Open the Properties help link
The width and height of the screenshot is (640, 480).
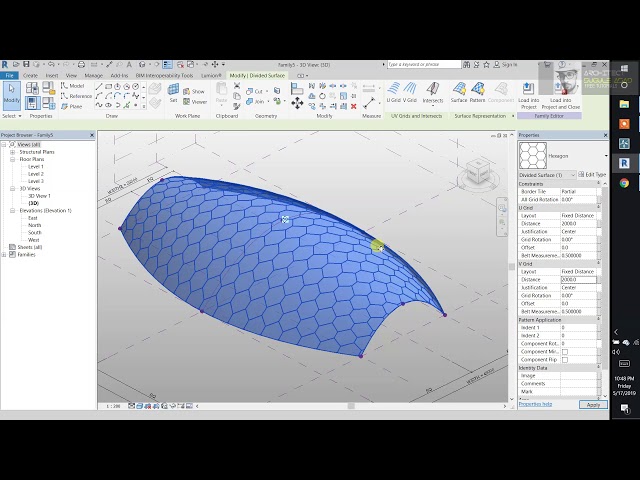coord(535,404)
